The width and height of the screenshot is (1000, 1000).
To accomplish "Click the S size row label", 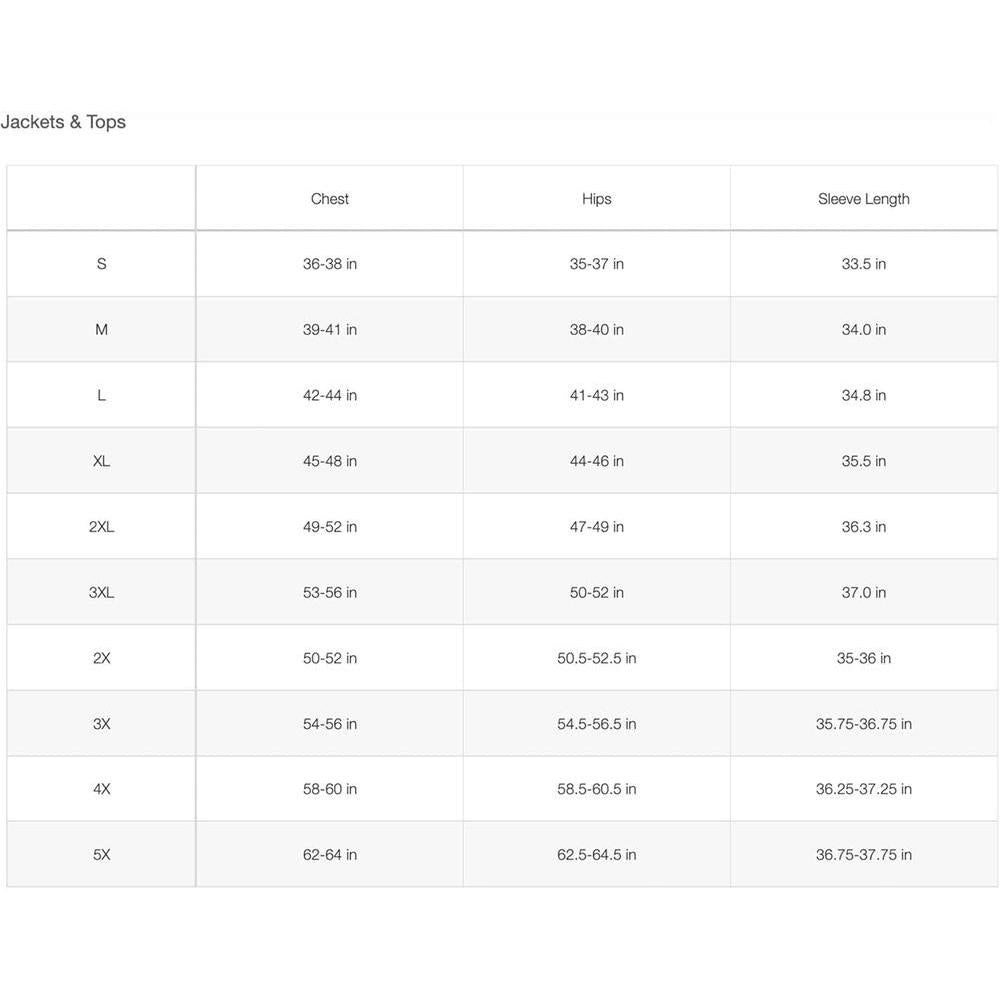I will tap(101, 264).
